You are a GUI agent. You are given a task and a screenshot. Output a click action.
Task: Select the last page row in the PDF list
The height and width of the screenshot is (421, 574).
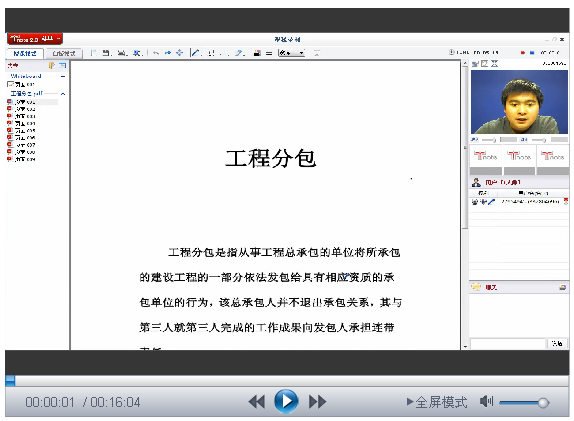(x=21, y=159)
